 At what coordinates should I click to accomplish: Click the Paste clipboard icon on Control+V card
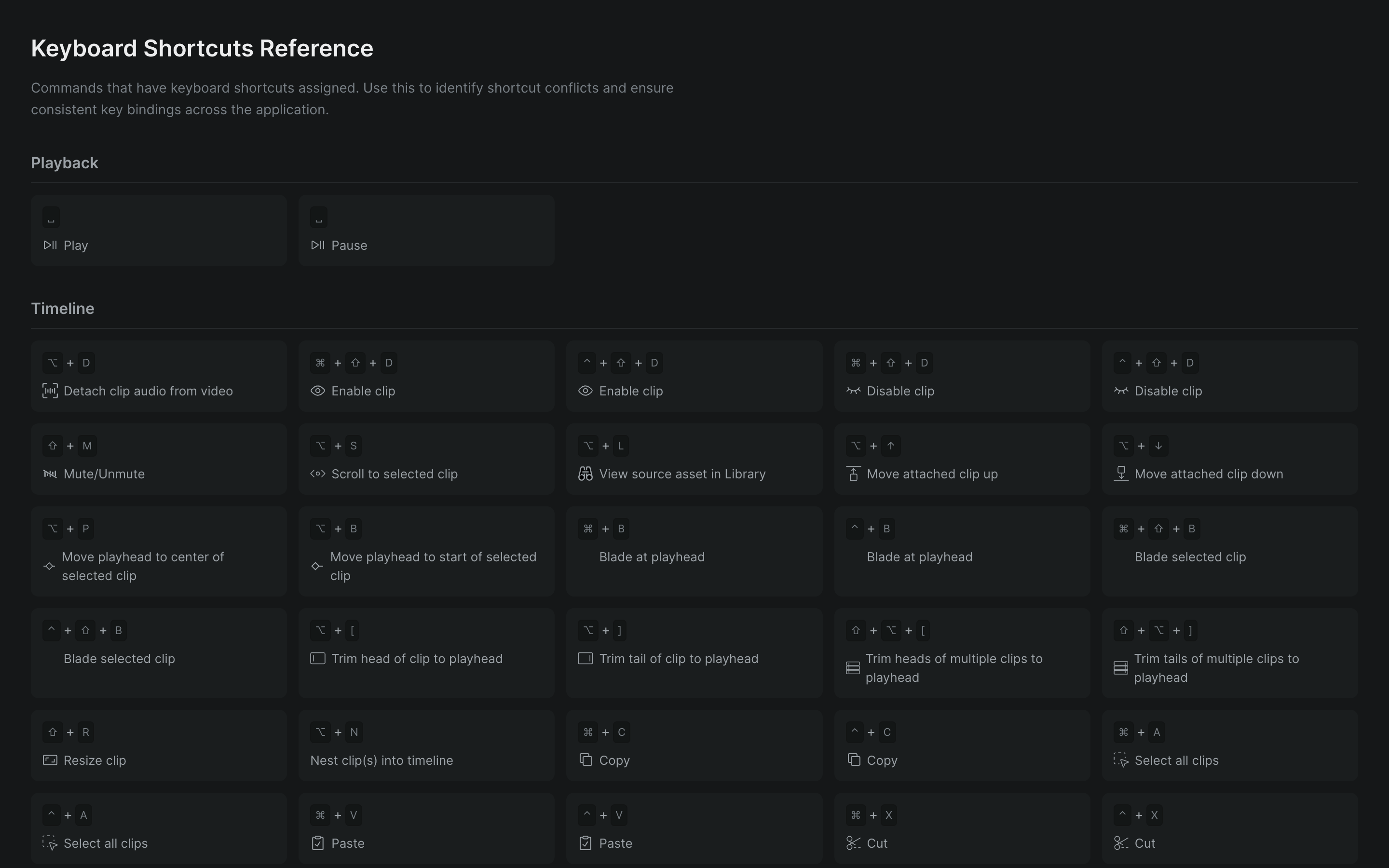pos(586,843)
